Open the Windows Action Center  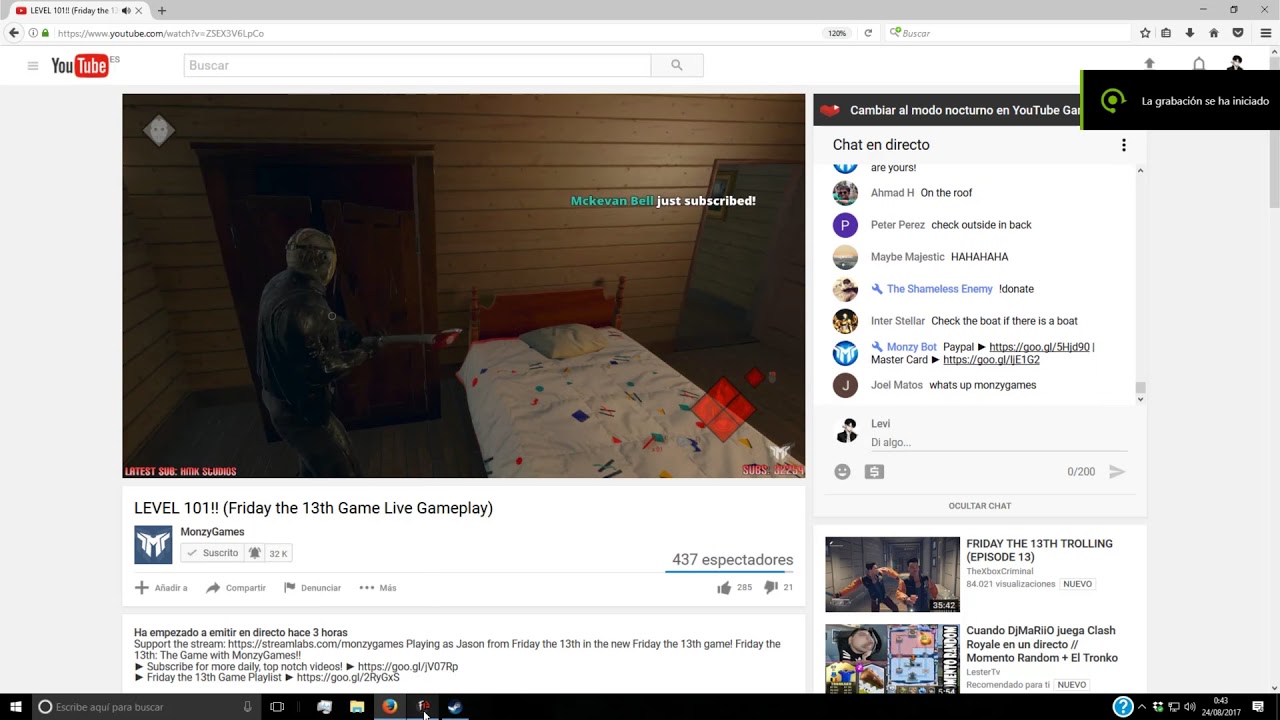[x=1256, y=707]
